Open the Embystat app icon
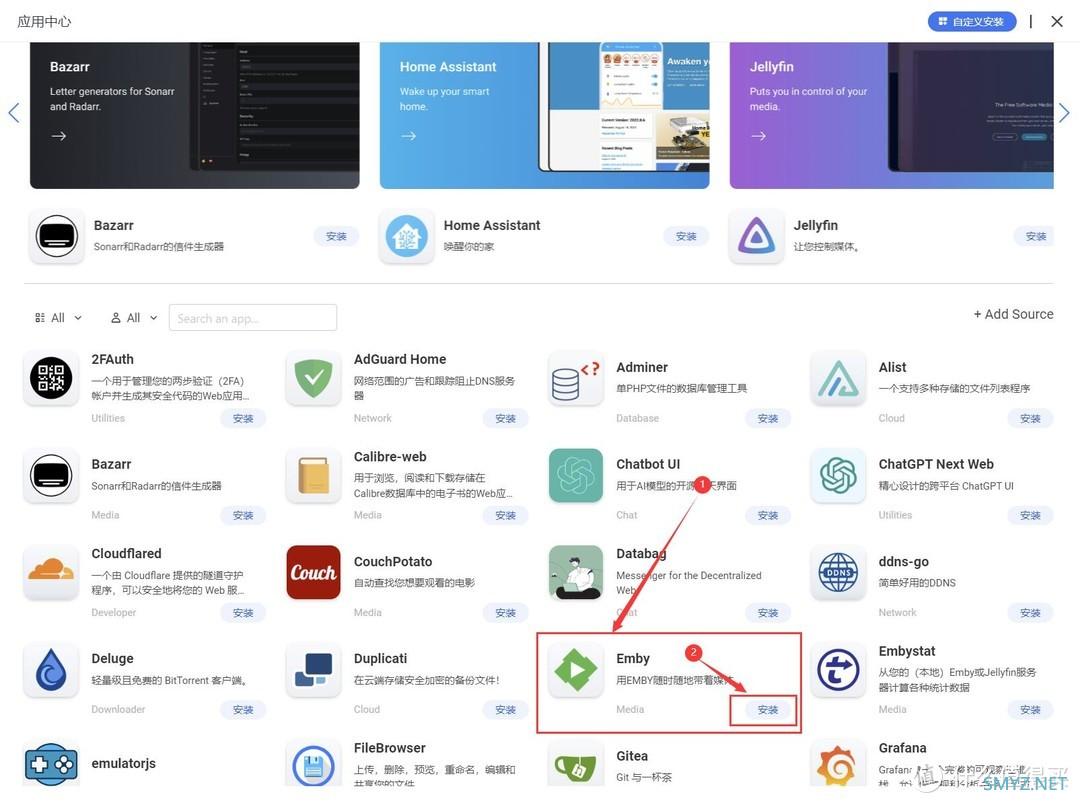Image resolution: width=1080 pixels, height=803 pixels. coord(838,669)
